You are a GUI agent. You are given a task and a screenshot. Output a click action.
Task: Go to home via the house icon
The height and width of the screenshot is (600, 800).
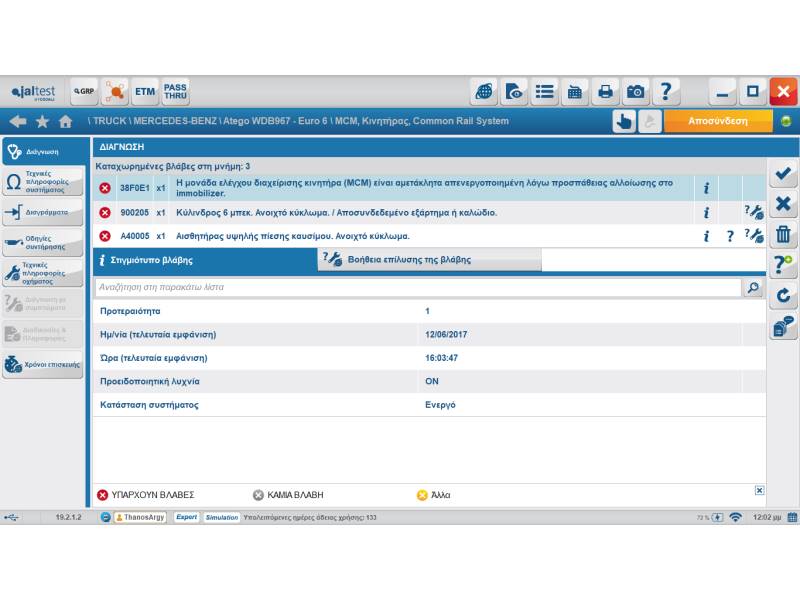[66, 121]
